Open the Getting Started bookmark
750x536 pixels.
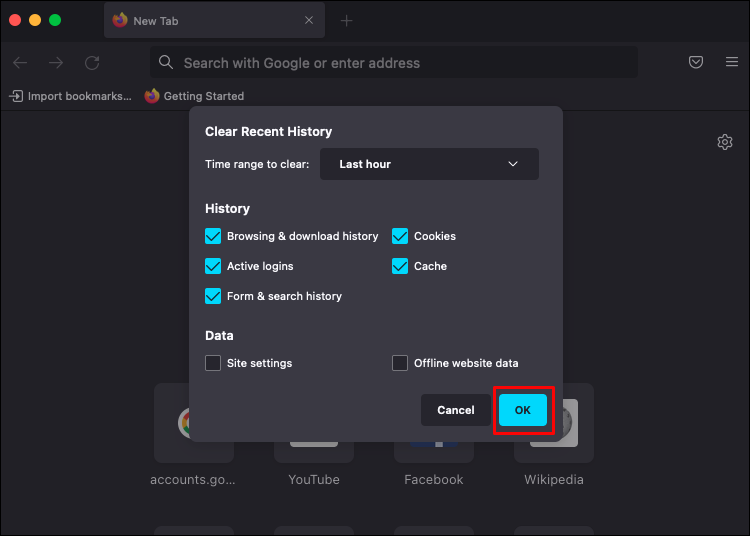(195, 96)
